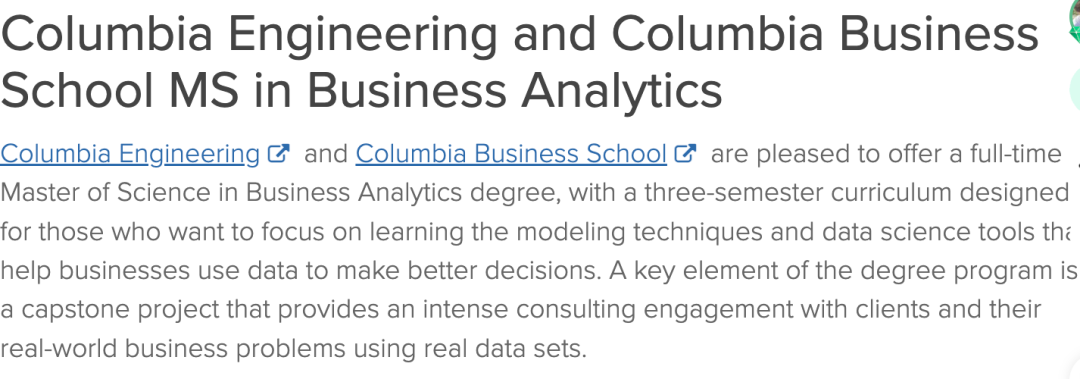Open the green gem avatar badge at top right
This screenshot has width=1080, height=379.
click(x=1074, y=21)
